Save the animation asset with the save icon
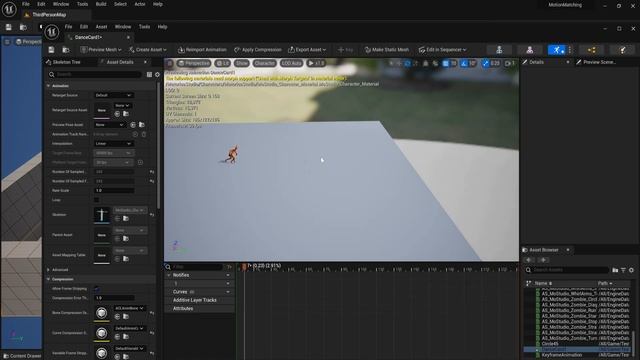The height and width of the screenshot is (360, 640). point(51,50)
